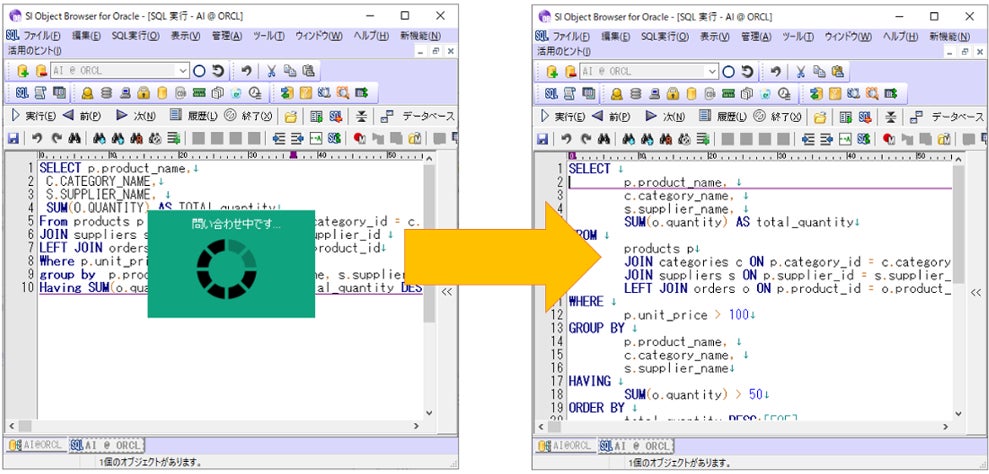Click the red circle record icon in left window

pos(359,138)
